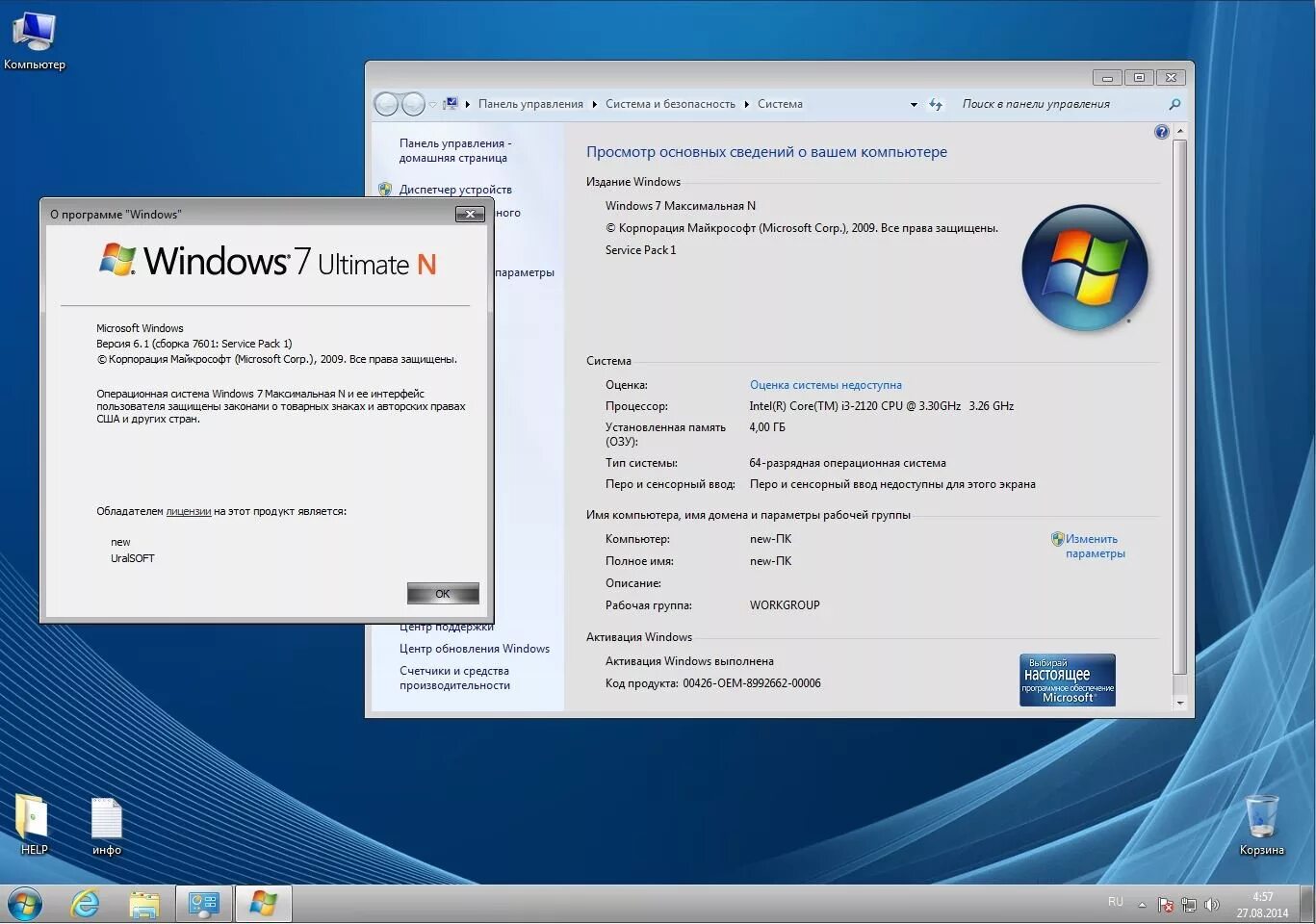Viewport: 1316px width, 924px height.
Task: Click the Show desktop strip
Action: (x=1309, y=905)
